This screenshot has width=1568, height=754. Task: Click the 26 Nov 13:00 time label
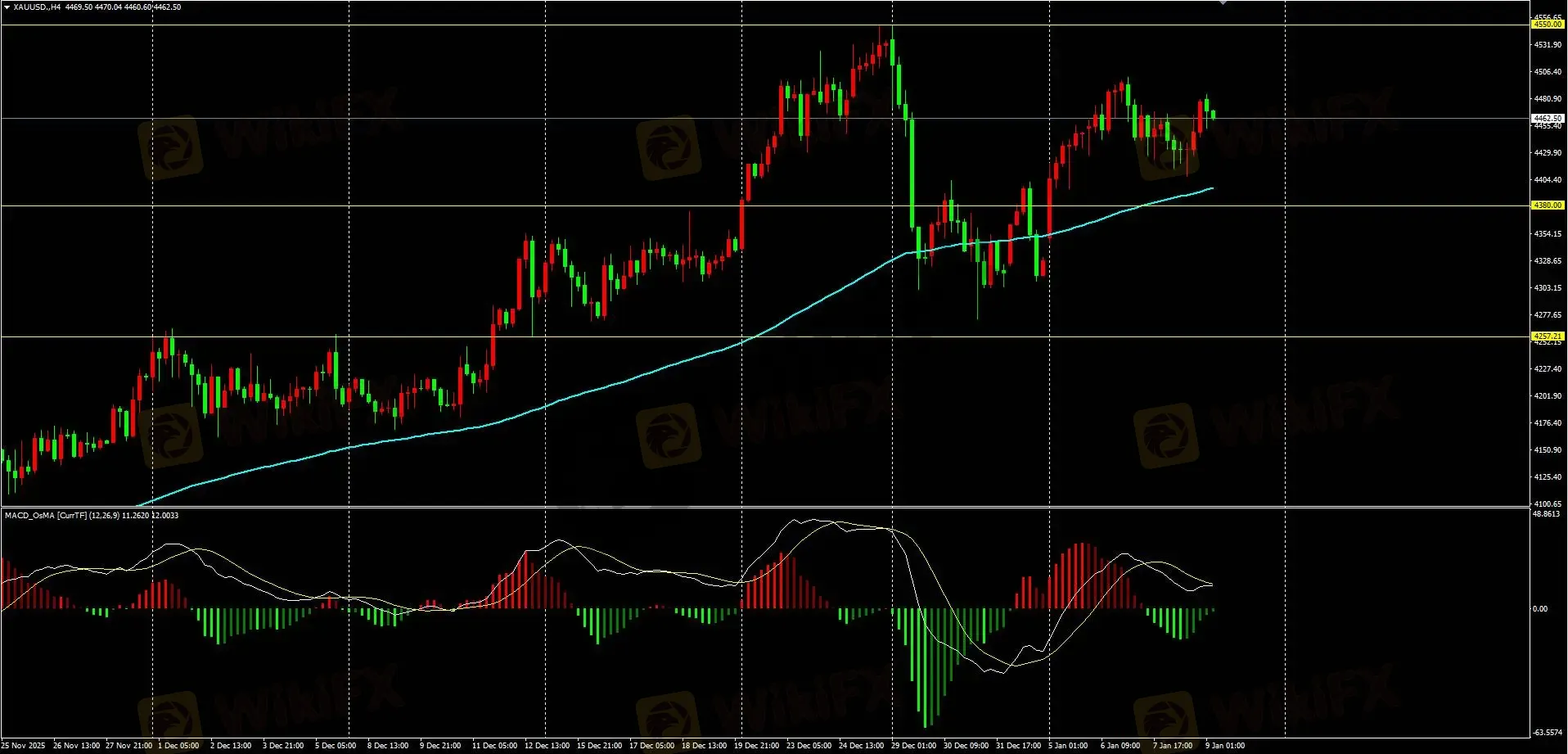coord(77,746)
